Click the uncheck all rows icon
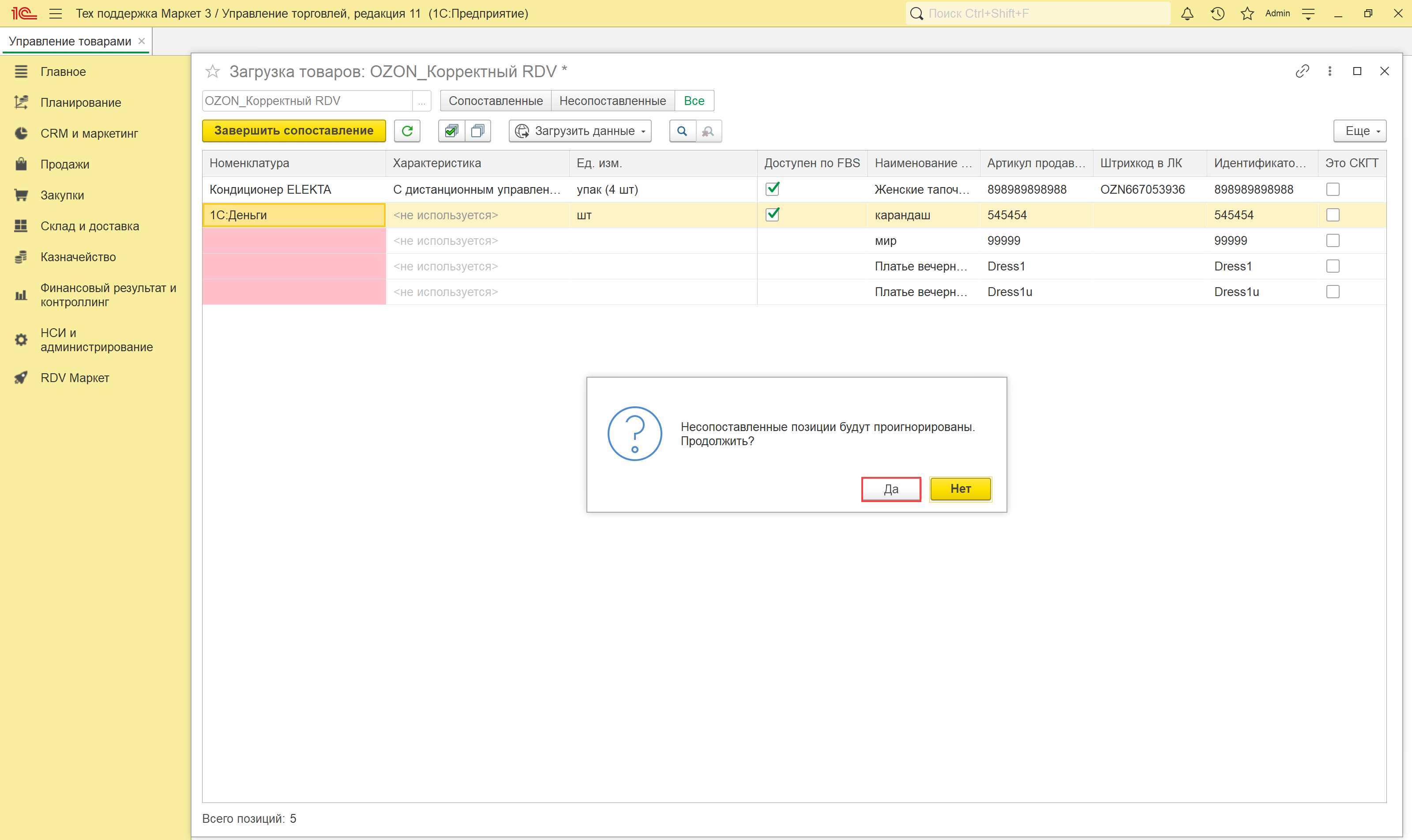This screenshot has width=1412, height=840. pyautogui.click(x=477, y=131)
